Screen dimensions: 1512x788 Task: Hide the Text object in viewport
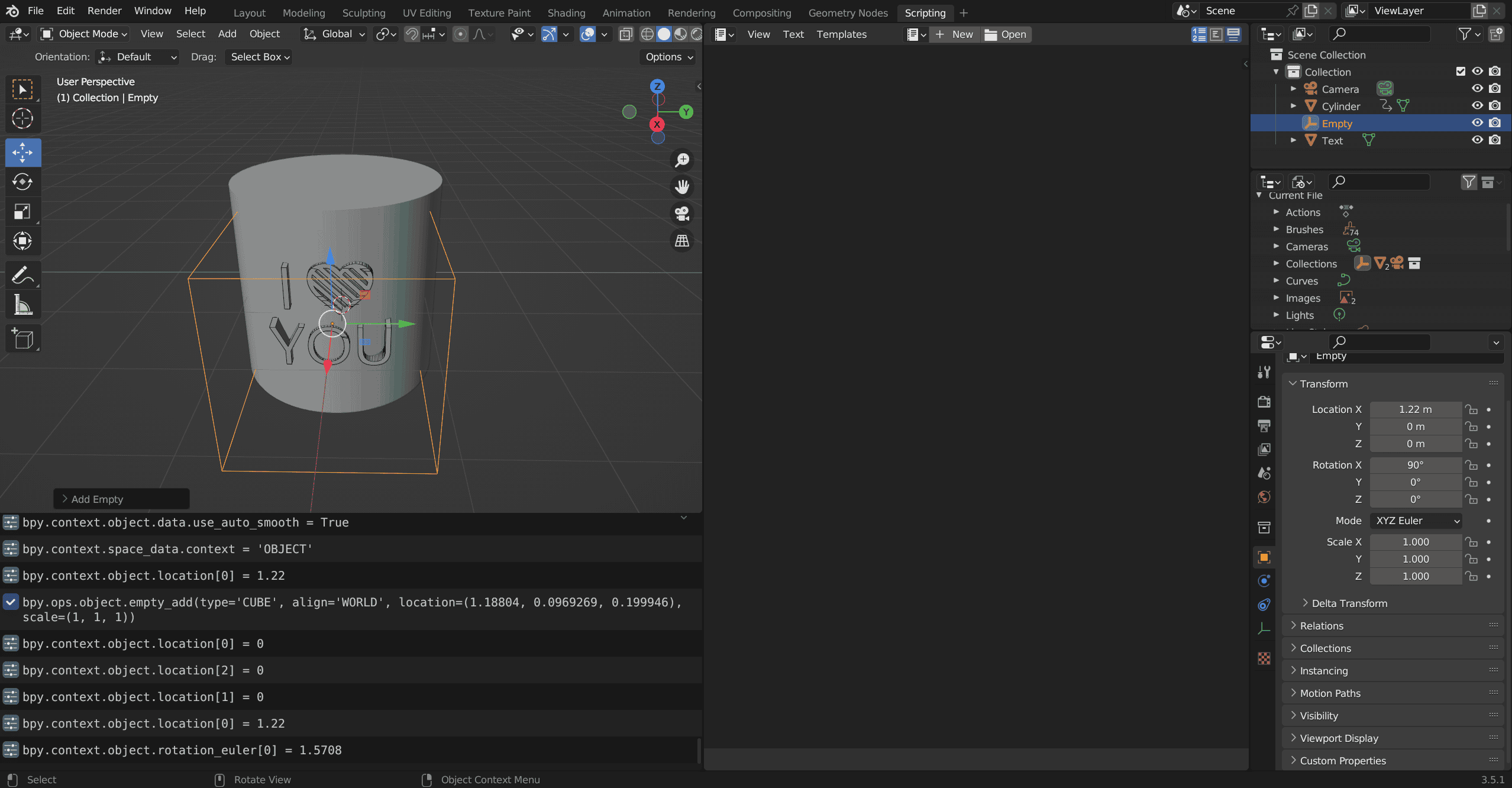[1477, 140]
